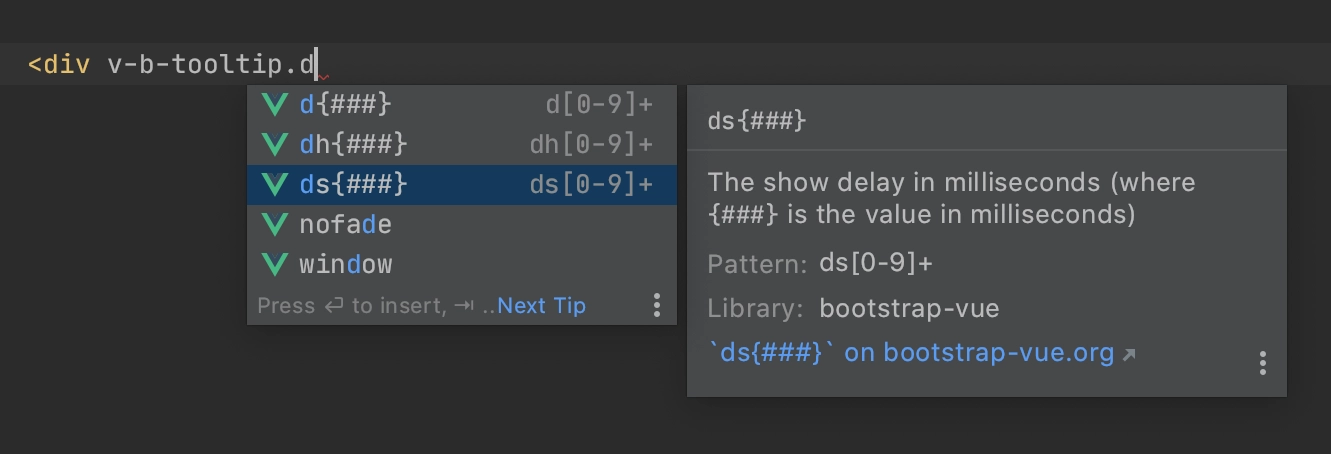The width and height of the screenshot is (1331, 454).
Task: Open completion popup three-dot options menu
Action: (x=656, y=305)
